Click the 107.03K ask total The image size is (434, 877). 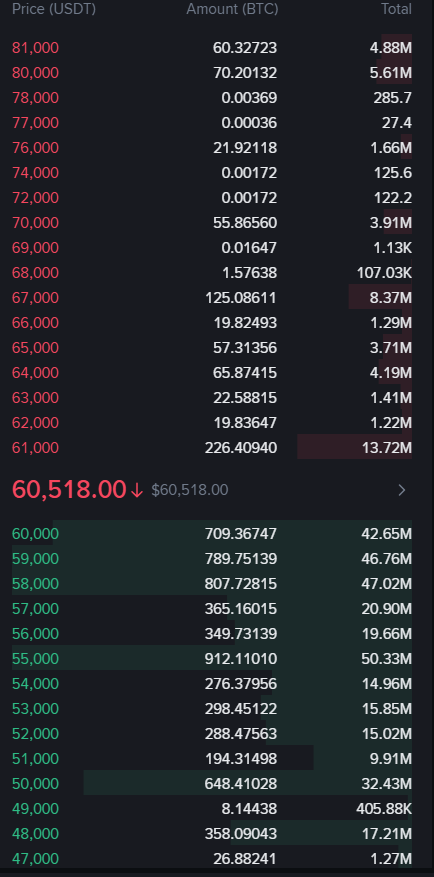tap(385, 273)
